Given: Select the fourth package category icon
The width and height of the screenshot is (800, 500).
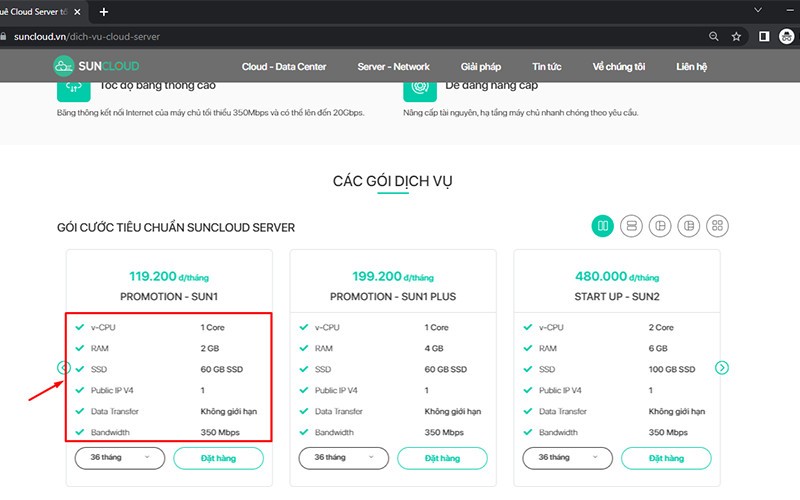Looking at the screenshot, I should pyautogui.click(x=688, y=226).
